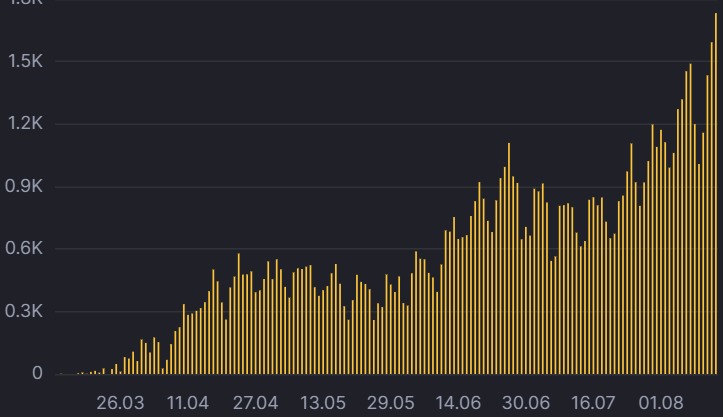Click the tallest bar at chart's right edge

716,193
